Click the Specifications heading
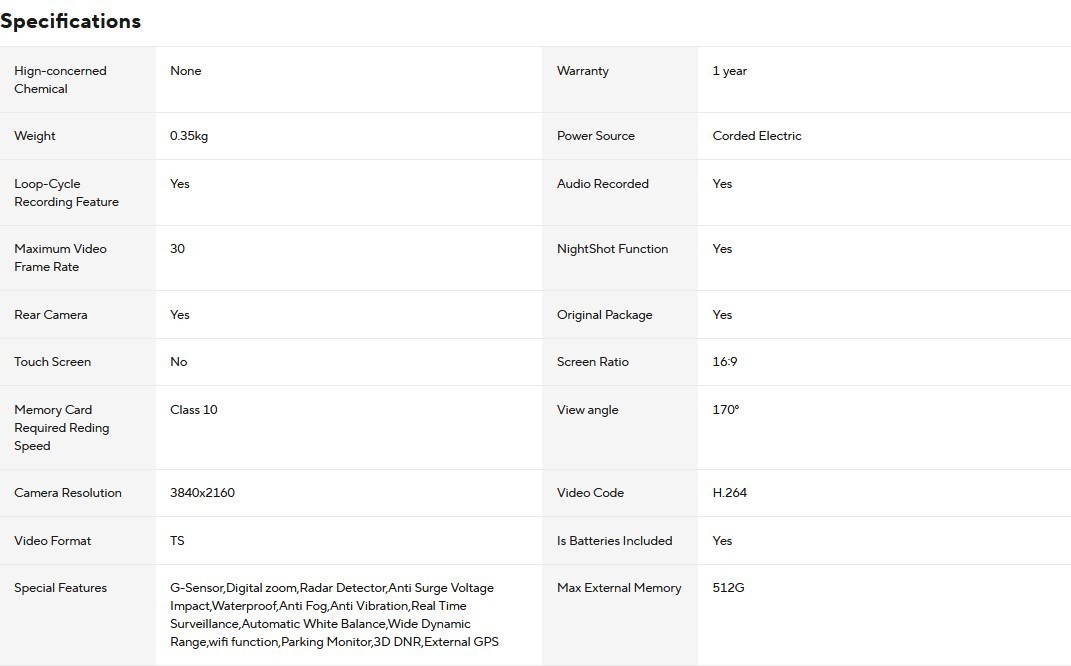The width and height of the screenshot is (1071, 666). click(x=70, y=21)
